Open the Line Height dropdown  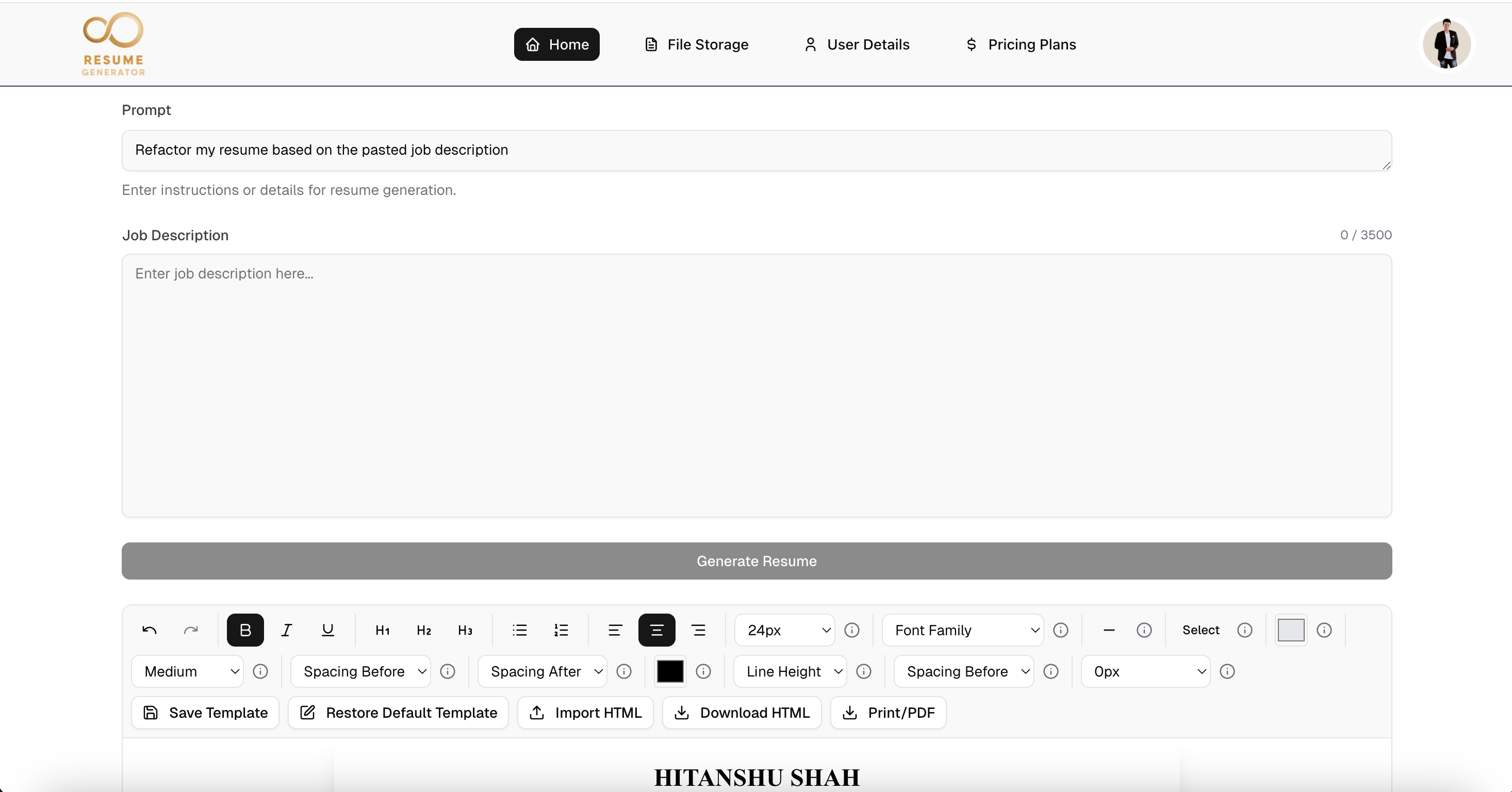click(x=790, y=671)
